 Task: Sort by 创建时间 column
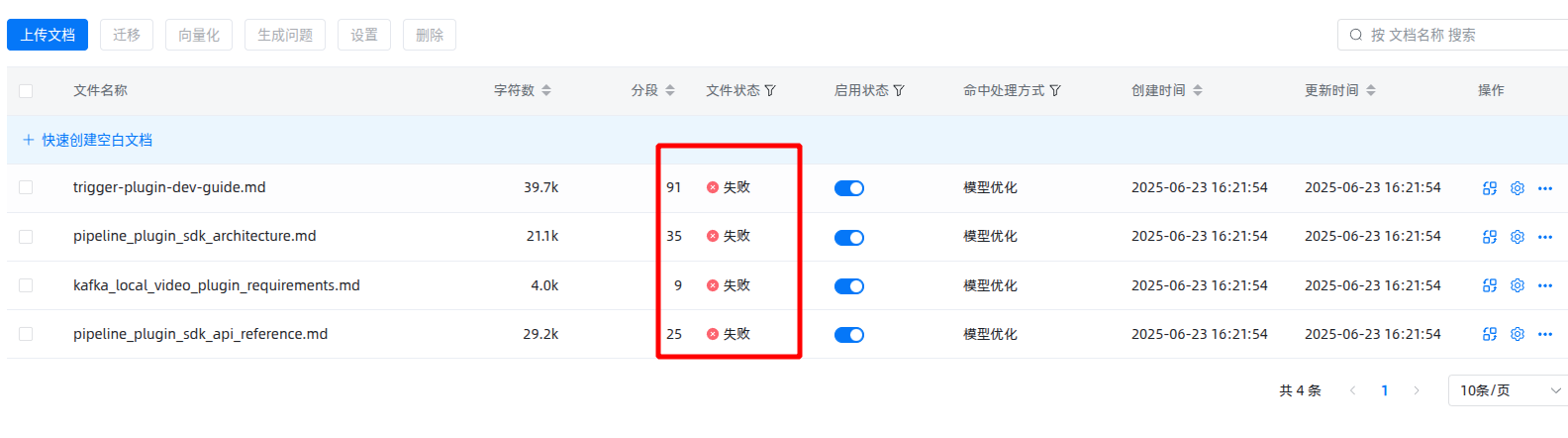[x=1198, y=90]
